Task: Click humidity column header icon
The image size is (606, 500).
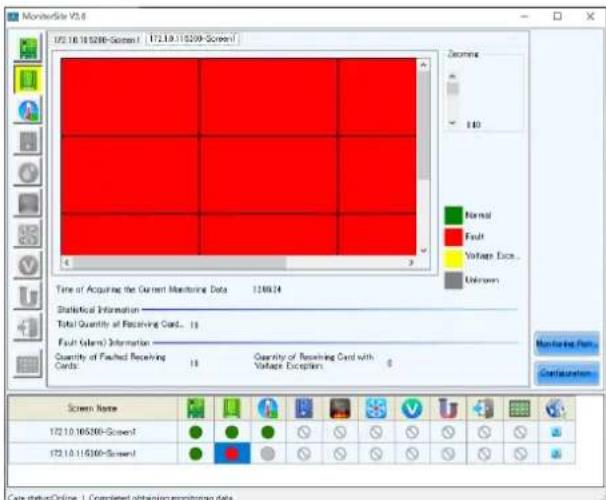Action: [x=304, y=408]
